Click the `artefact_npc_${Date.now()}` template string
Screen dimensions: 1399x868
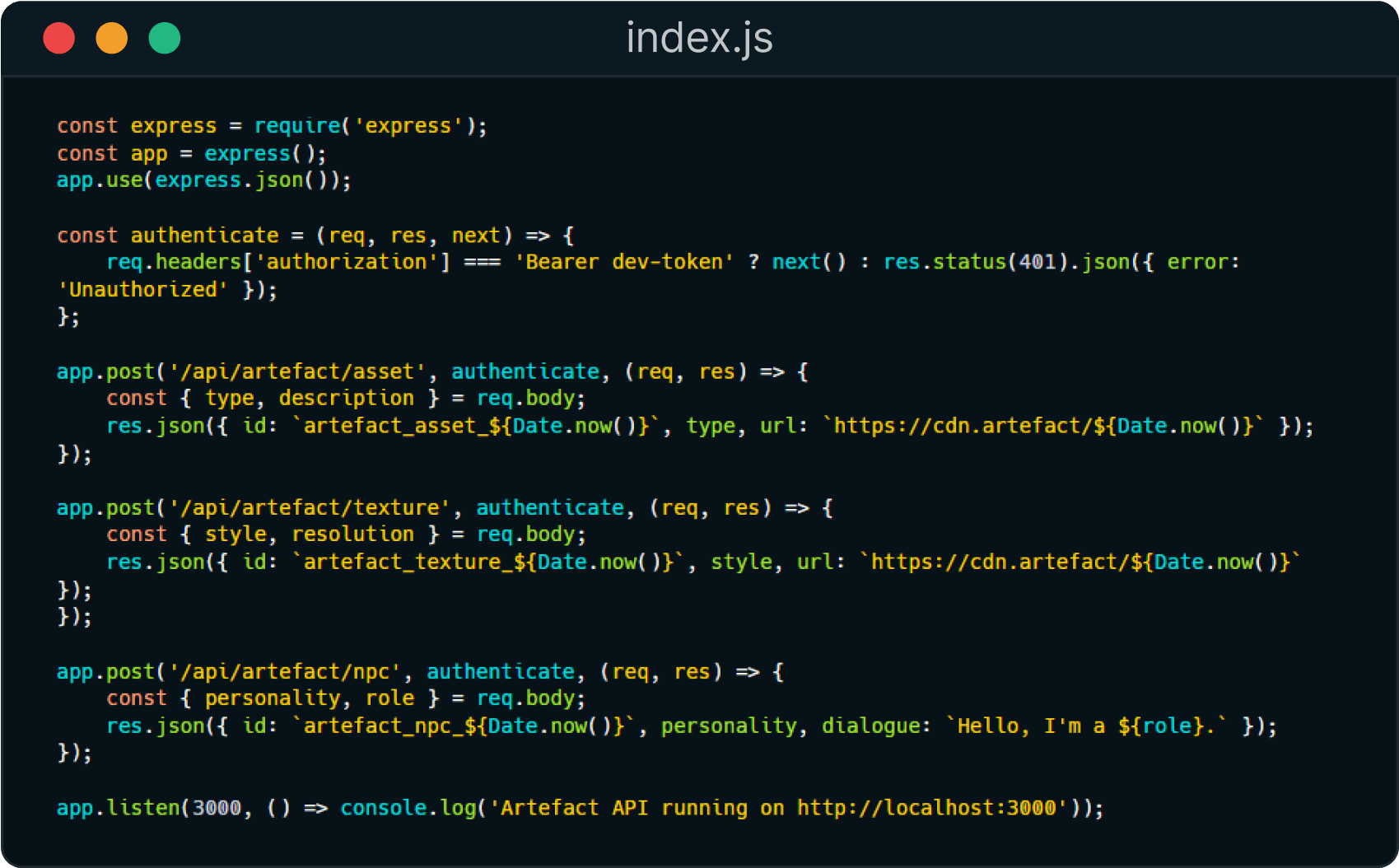click(464, 726)
